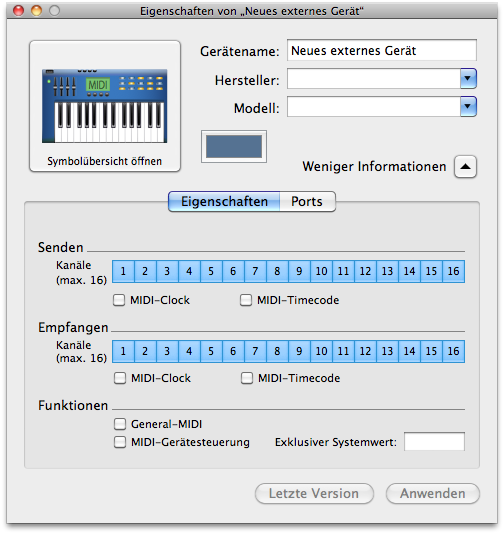Screen dimensions: 504x534
Task: Toggle send channel 1
Action: pos(123,271)
